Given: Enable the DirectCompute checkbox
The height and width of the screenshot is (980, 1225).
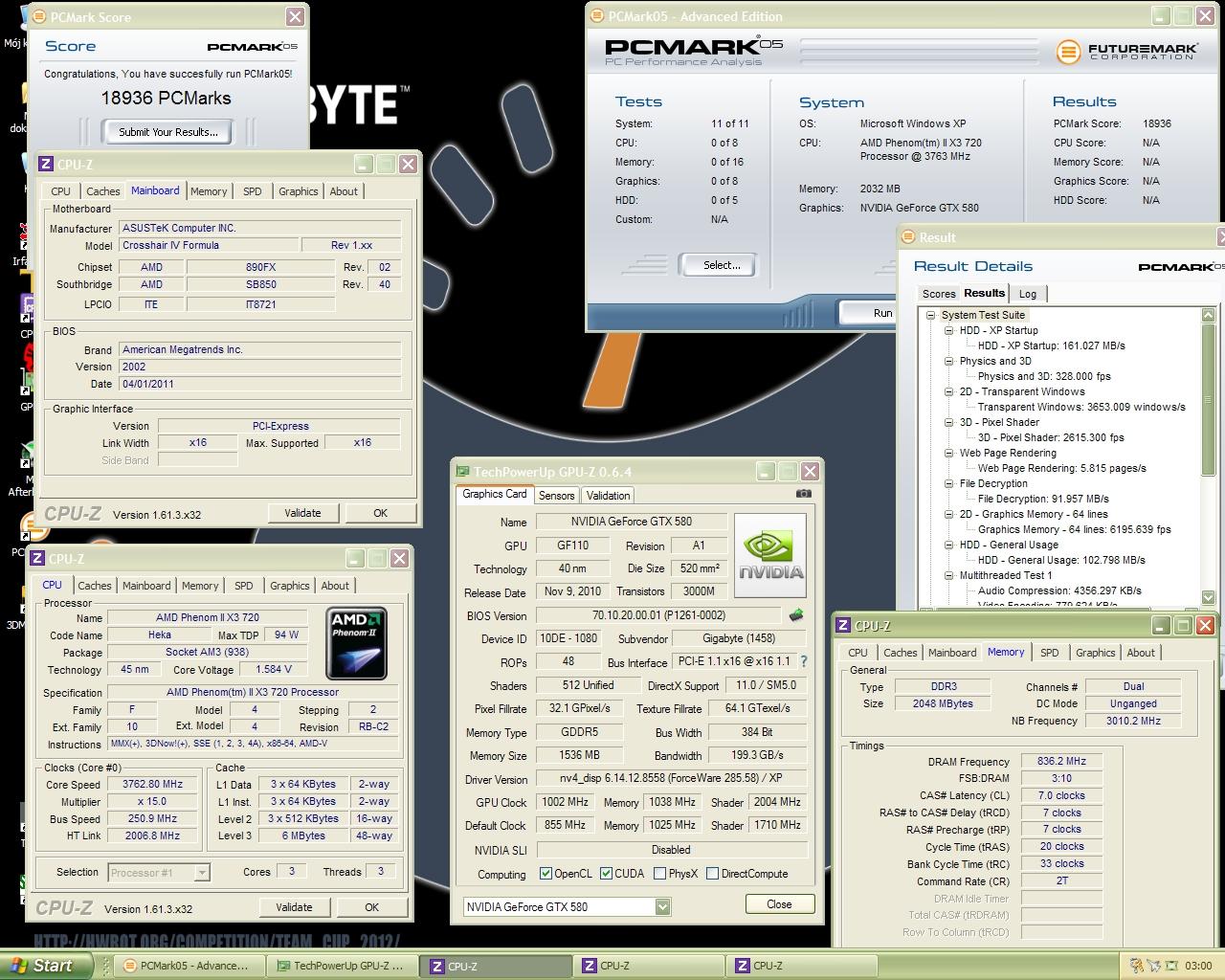Looking at the screenshot, I should 712,874.
